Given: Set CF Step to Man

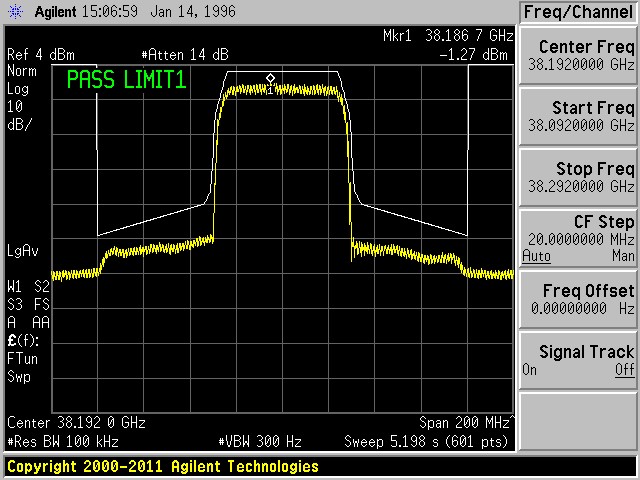Looking at the screenshot, I should 622,257.
